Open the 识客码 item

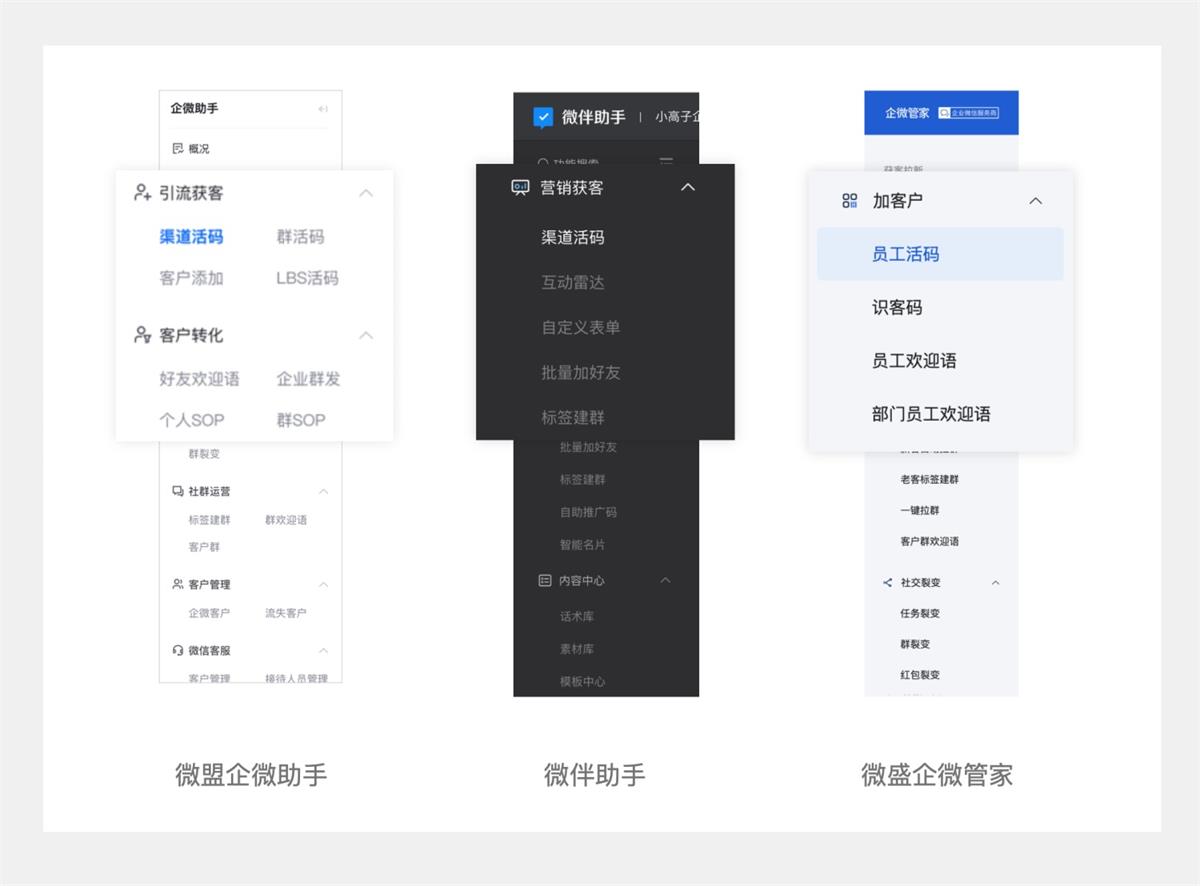tap(897, 307)
